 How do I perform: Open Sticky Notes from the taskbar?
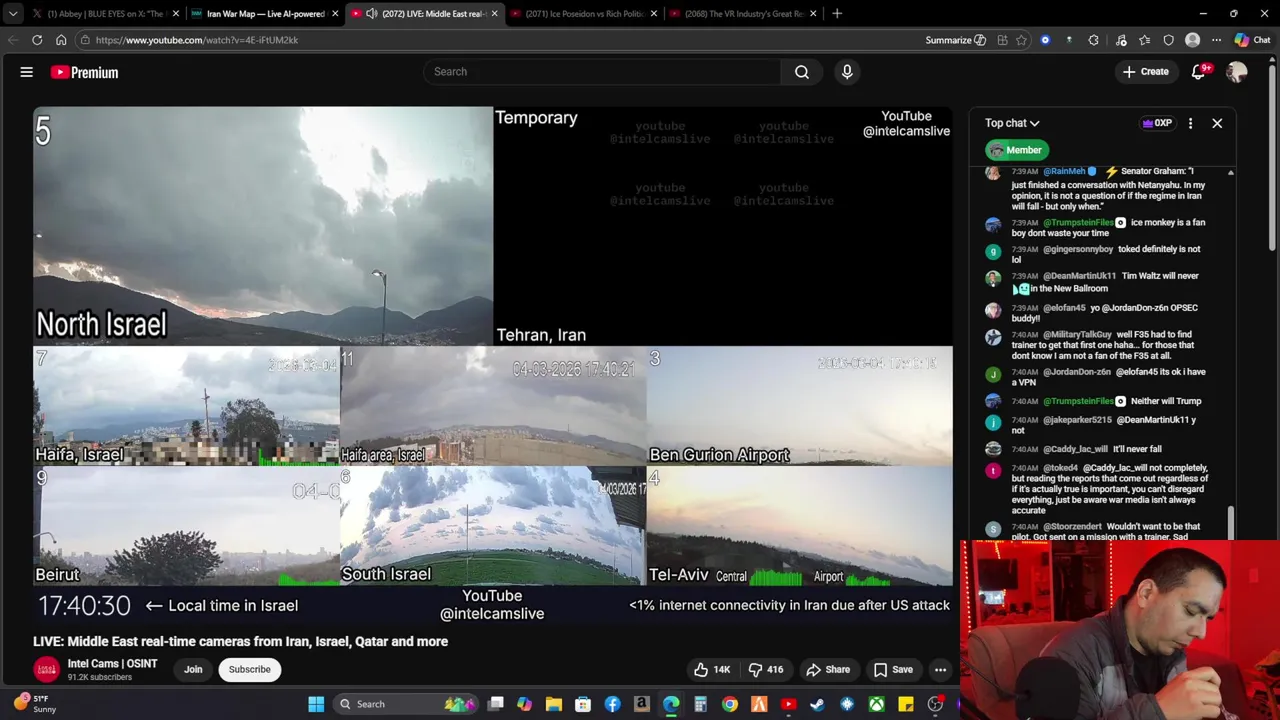pyautogui.click(x=906, y=704)
